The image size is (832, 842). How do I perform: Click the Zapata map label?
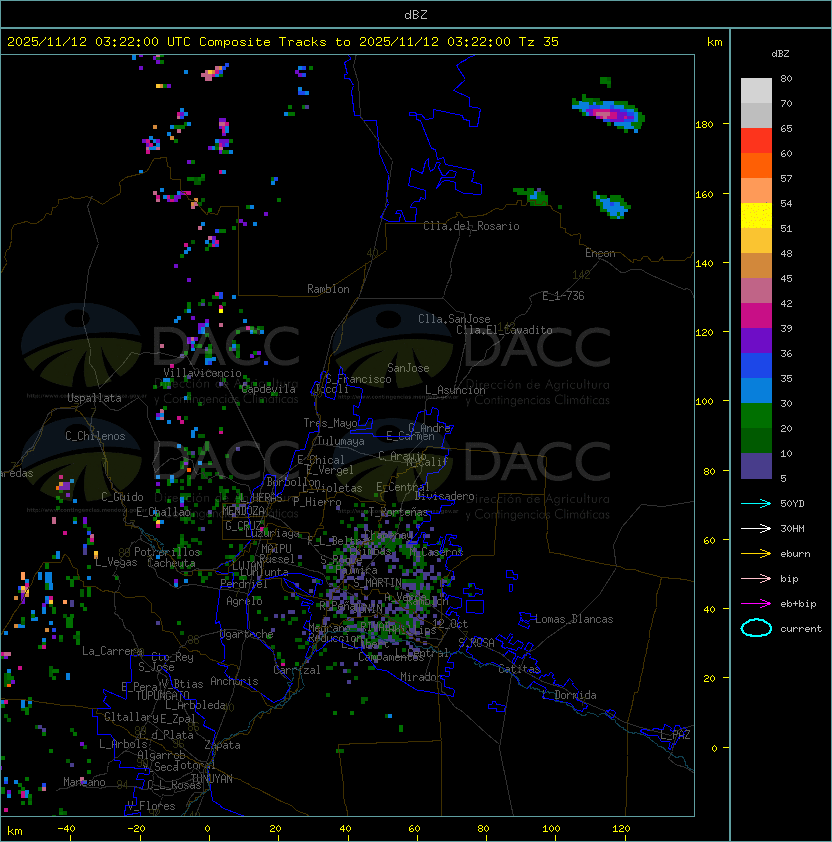tap(222, 745)
